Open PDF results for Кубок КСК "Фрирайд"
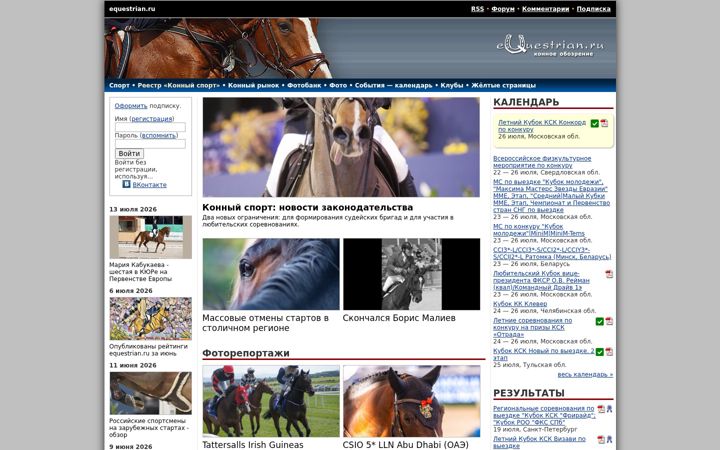720x450 pixels. [x=601, y=409]
